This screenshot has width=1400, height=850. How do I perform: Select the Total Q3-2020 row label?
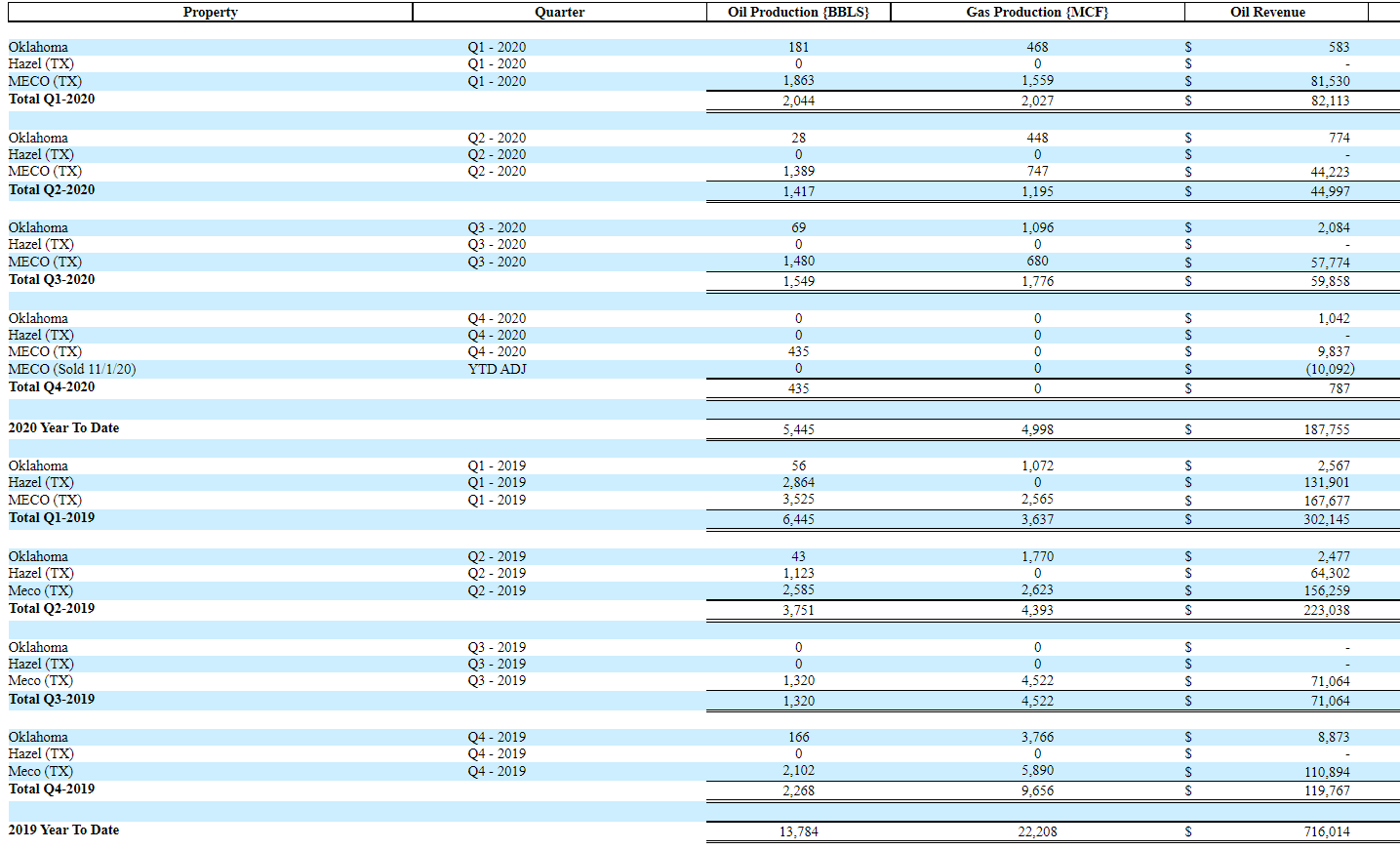52,279
